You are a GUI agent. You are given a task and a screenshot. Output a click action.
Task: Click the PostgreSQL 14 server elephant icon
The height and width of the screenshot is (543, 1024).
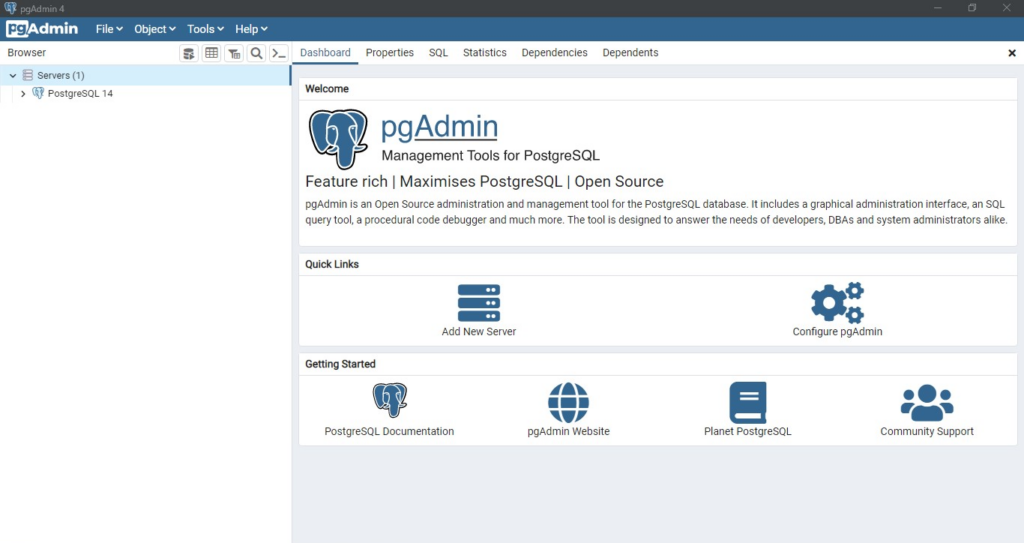pyautogui.click(x=39, y=93)
